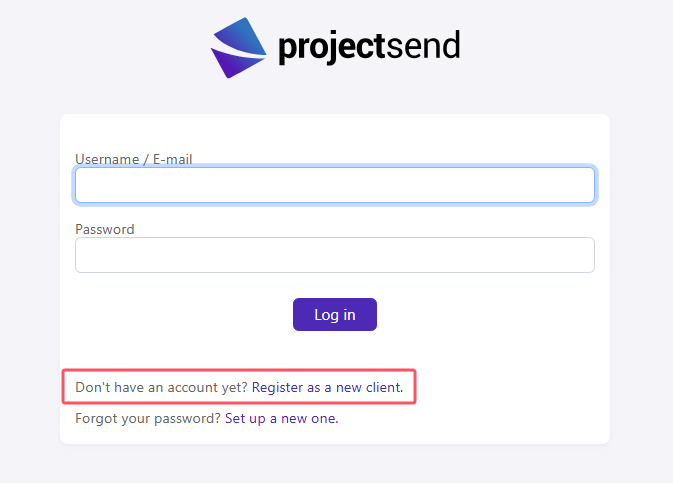Focus the Username / E-mail input field
The width and height of the screenshot is (673, 483).
coord(335,185)
